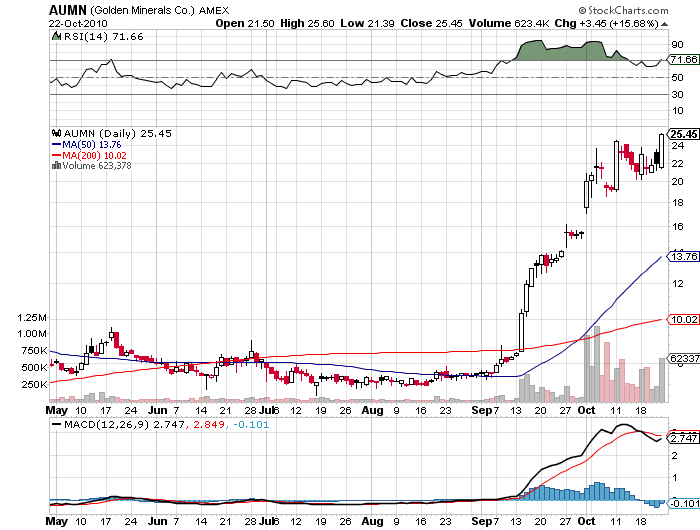This screenshot has height=530, width=700.
Task: Click the blue -0.101 histogram value
Action: click(x=251, y=424)
